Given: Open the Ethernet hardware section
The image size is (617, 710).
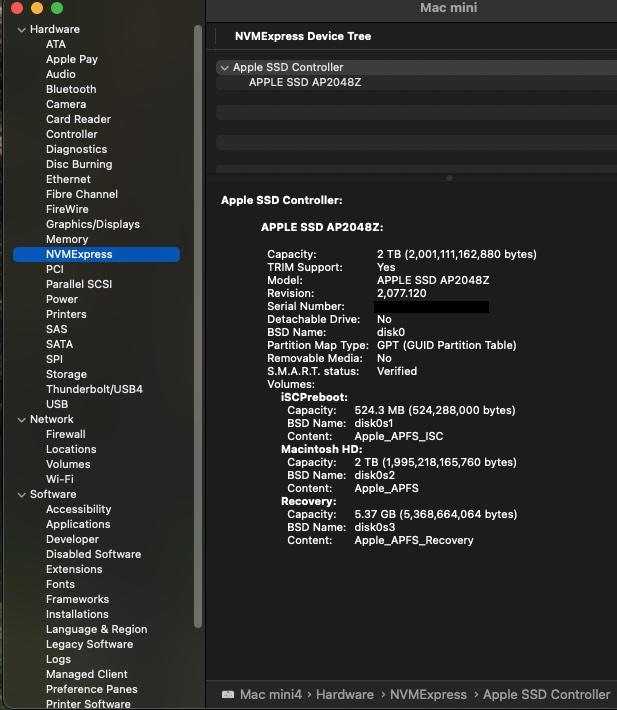Looking at the screenshot, I should (x=68, y=179).
